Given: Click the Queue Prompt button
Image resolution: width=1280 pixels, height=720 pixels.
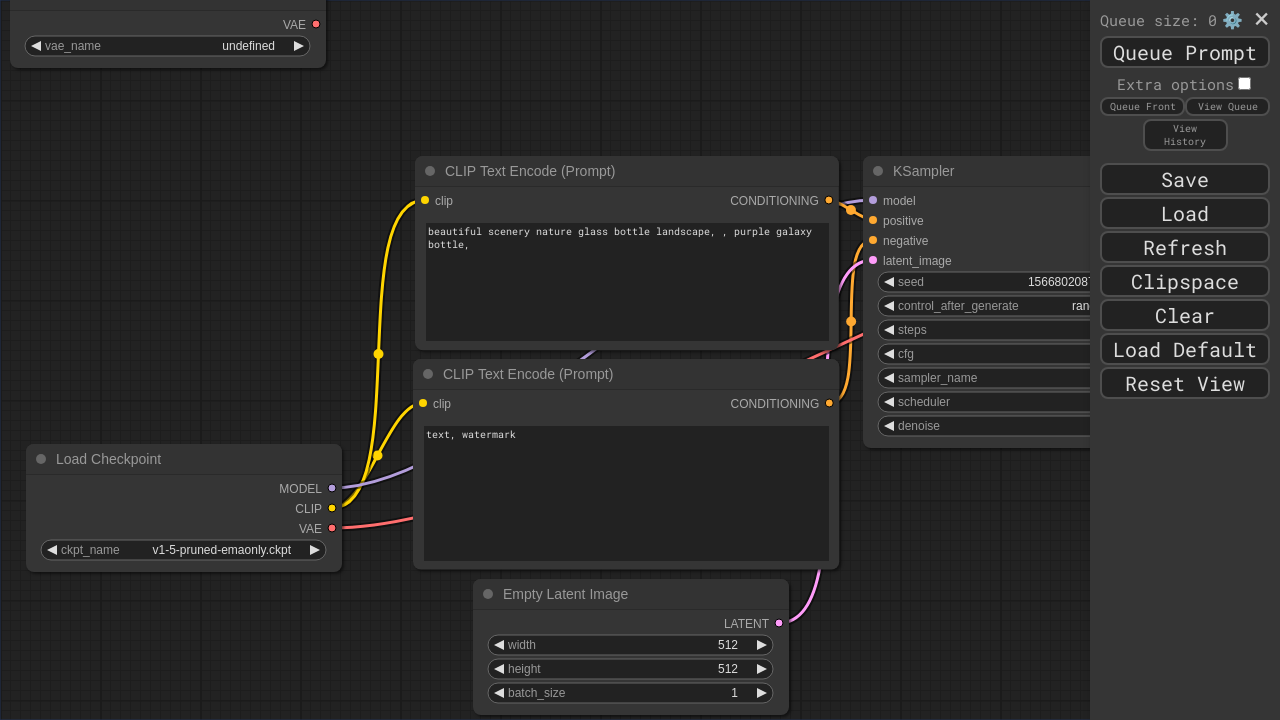Looking at the screenshot, I should (1184, 53).
